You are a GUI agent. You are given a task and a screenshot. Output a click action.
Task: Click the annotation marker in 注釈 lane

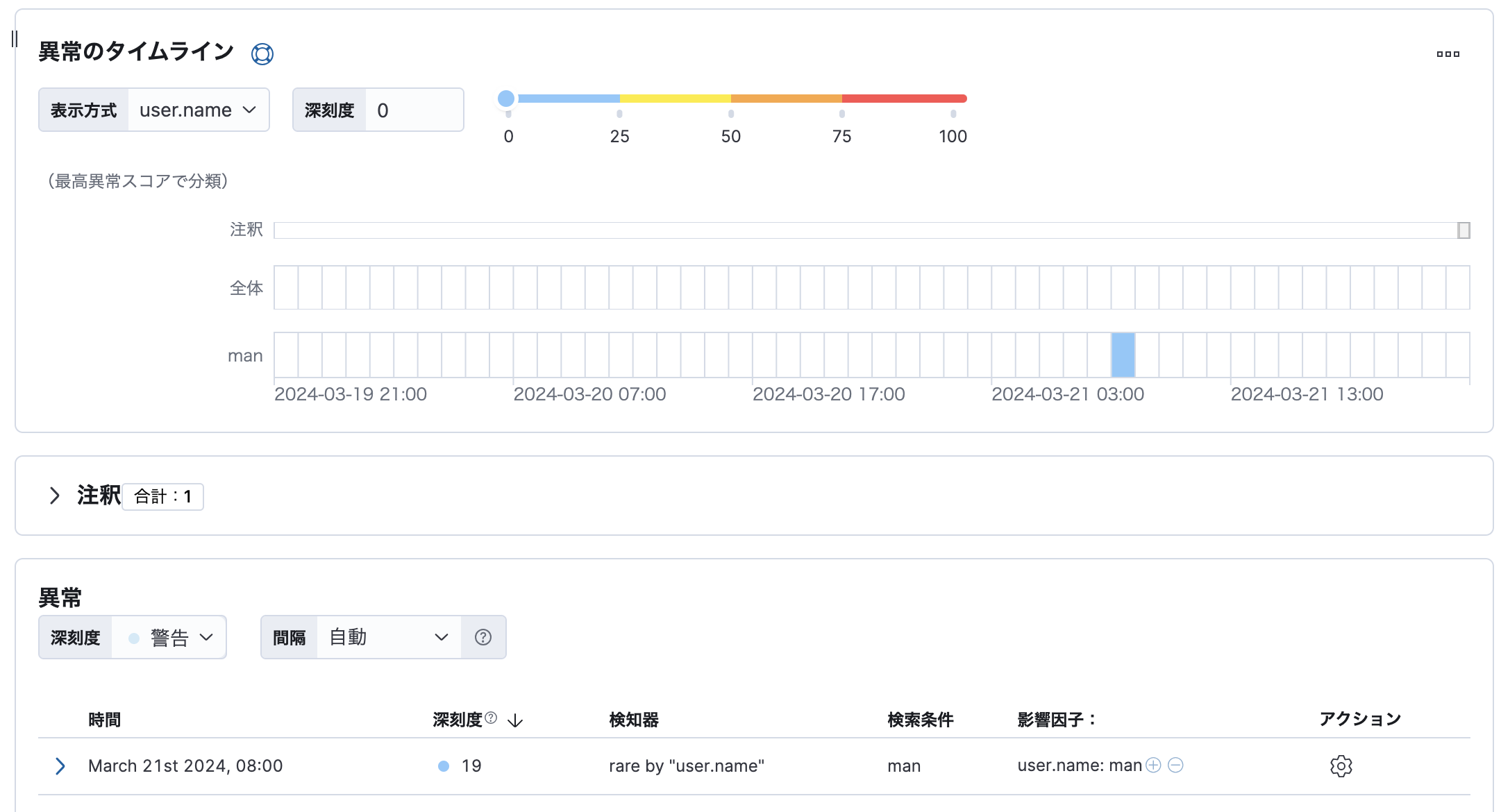[x=1463, y=230]
